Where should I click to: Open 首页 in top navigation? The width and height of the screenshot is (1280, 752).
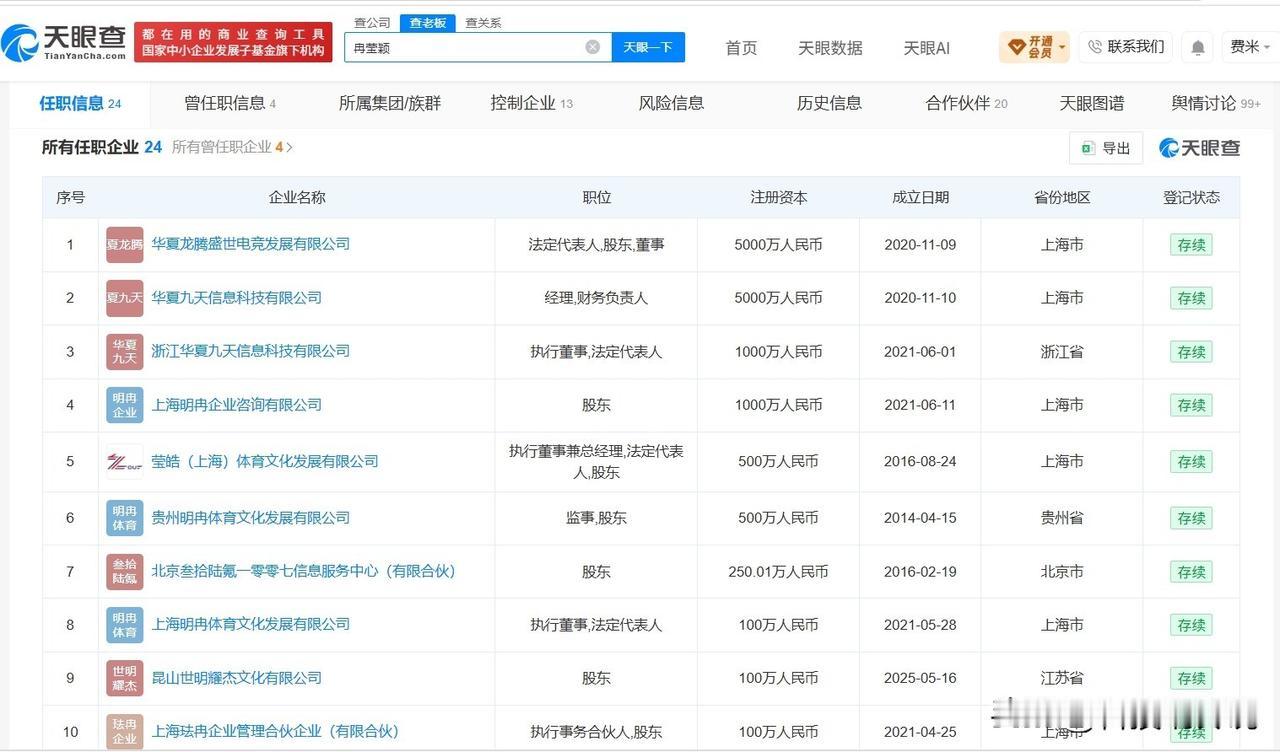coord(741,47)
